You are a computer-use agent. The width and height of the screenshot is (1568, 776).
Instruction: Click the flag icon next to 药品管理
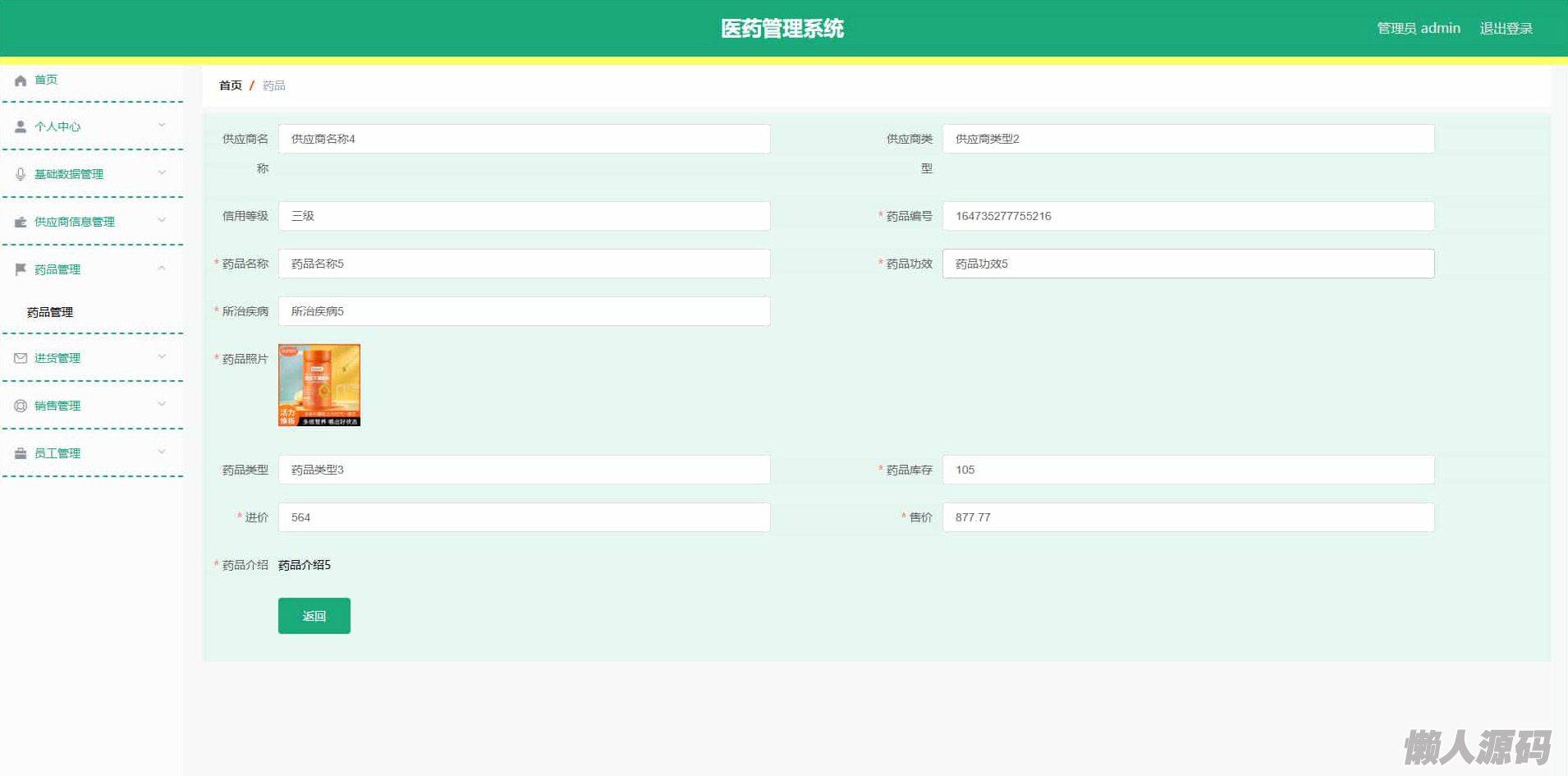[21, 269]
